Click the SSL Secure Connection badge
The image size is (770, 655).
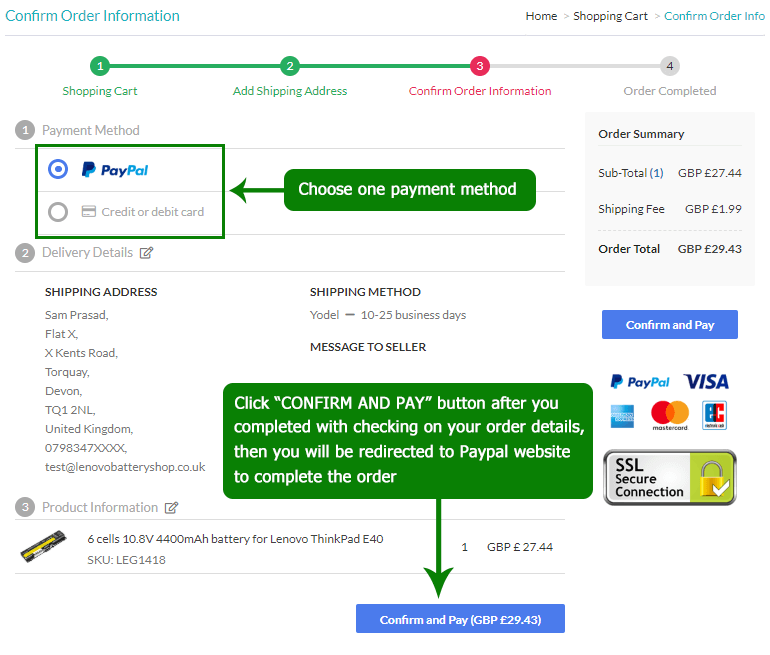coord(669,477)
